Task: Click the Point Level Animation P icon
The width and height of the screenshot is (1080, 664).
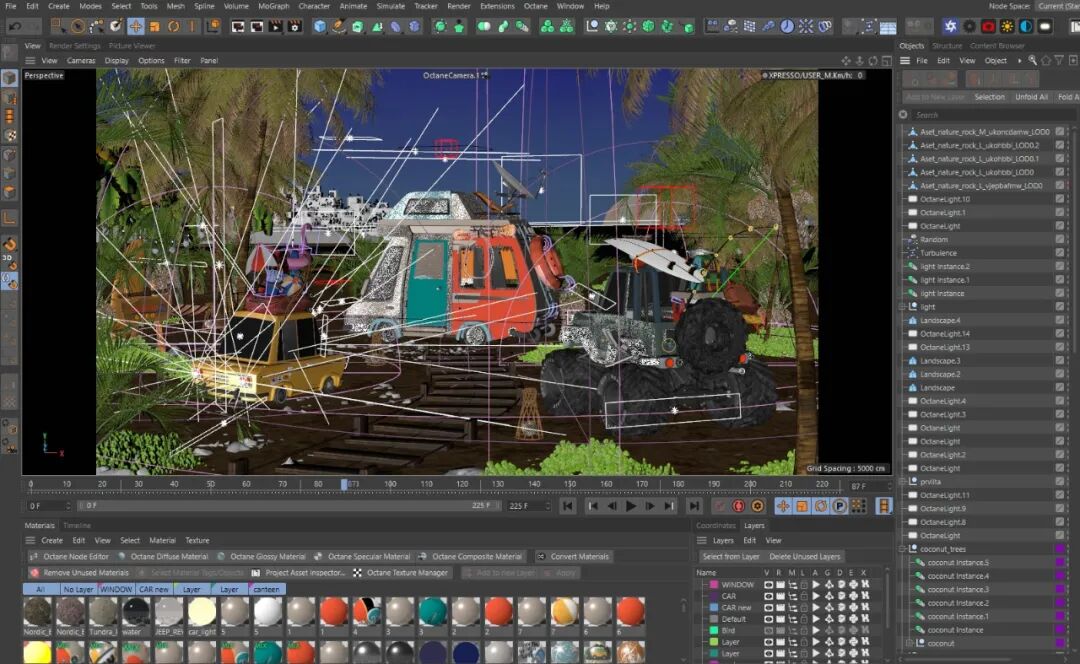Action: click(x=840, y=506)
